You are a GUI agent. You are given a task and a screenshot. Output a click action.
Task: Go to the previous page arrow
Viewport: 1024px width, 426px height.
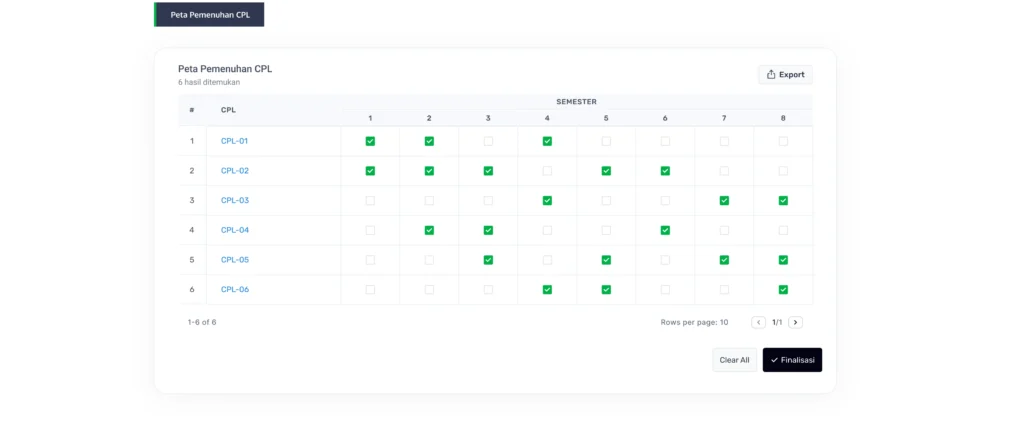(758, 322)
